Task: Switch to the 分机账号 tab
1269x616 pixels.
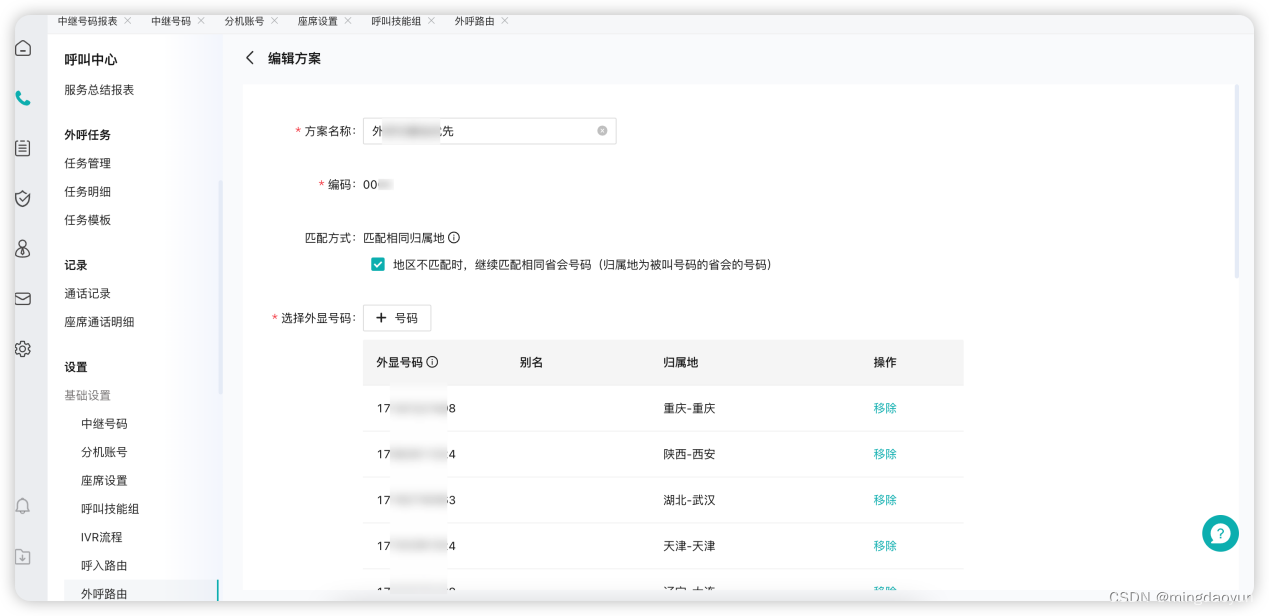Action: [x=245, y=19]
